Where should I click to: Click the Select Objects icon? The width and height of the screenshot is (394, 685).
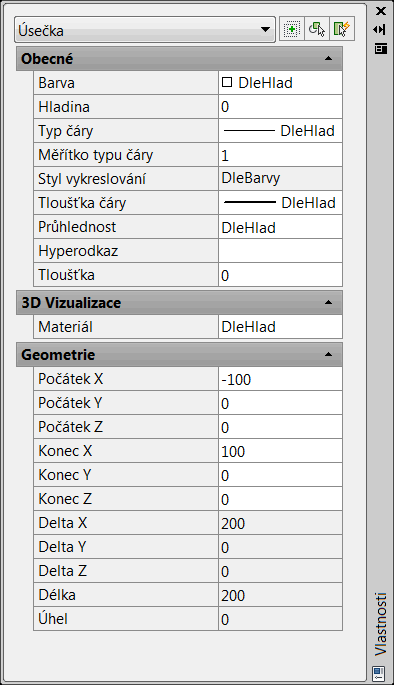point(317,30)
